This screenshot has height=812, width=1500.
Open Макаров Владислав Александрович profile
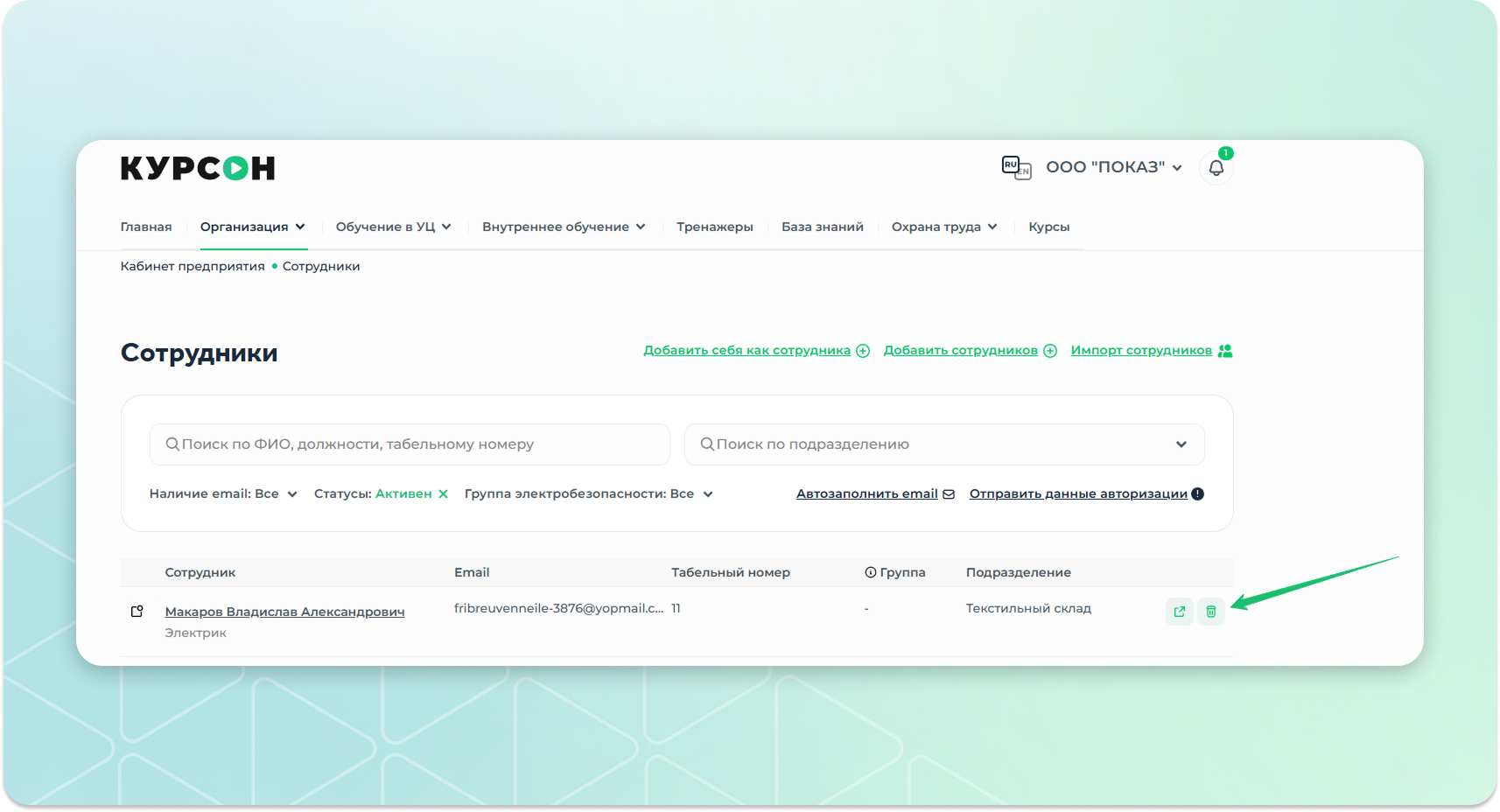[284, 612]
